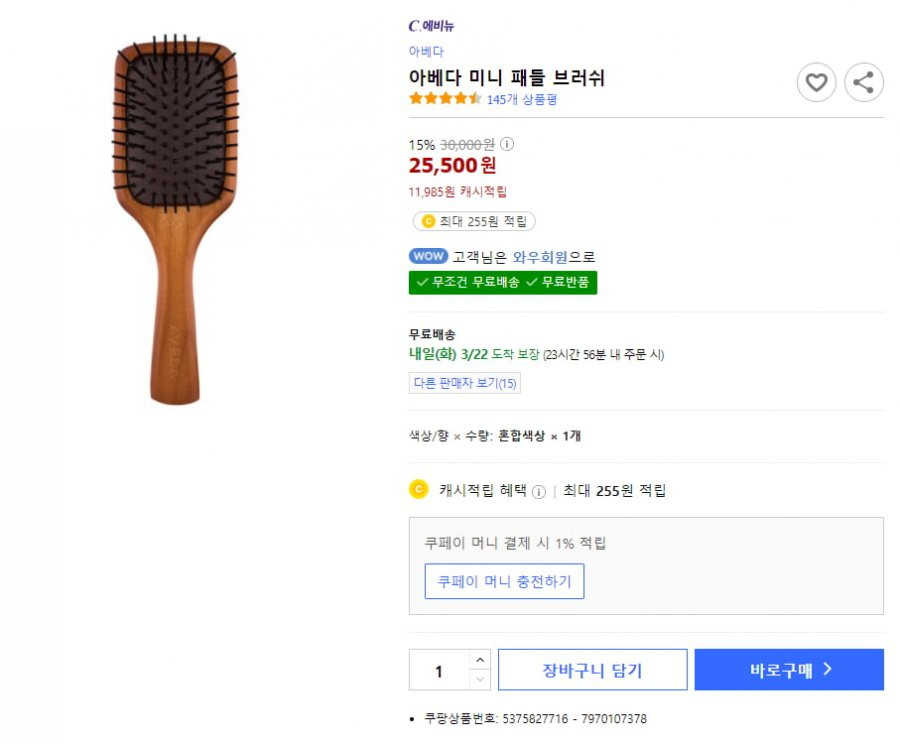Click the info icon beside original price

[507, 144]
